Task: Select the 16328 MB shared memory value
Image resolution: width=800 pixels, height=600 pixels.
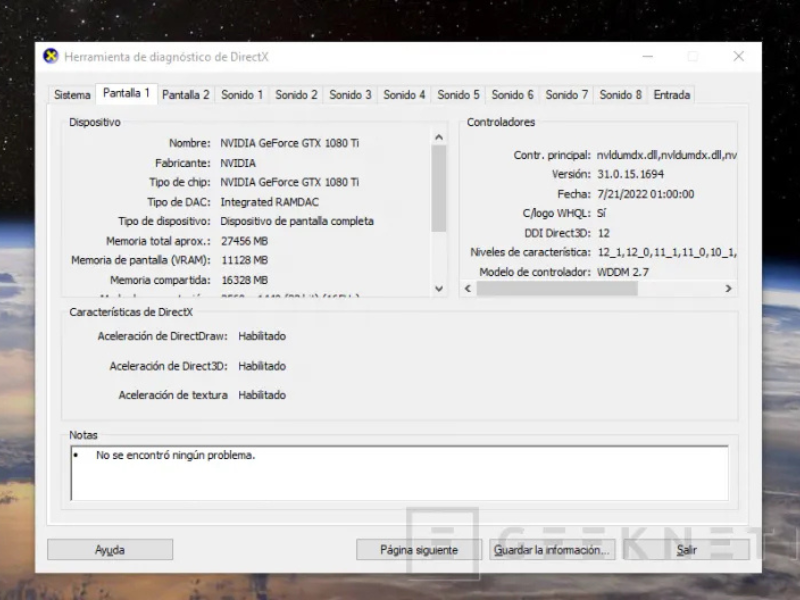Action: pos(244,280)
